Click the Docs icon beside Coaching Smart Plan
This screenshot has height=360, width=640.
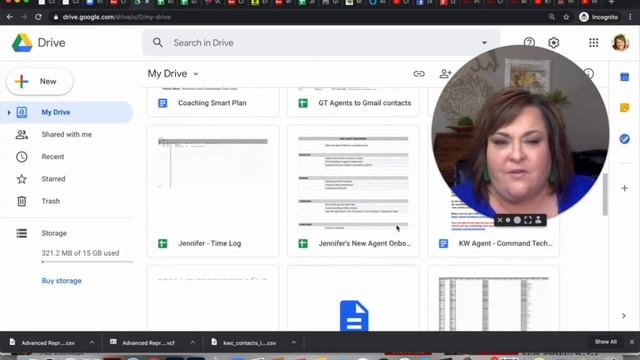[162, 103]
